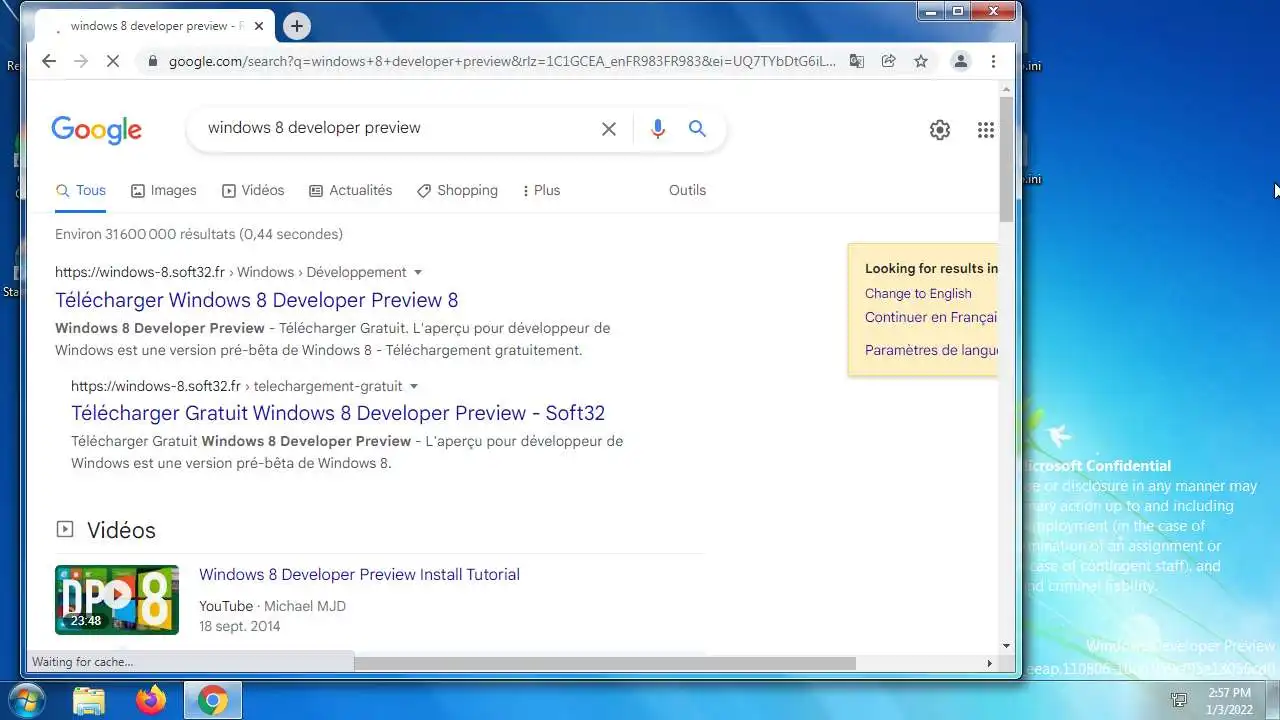This screenshot has height=720, width=1280.
Task: Open Actualités results tab
Action: [350, 190]
